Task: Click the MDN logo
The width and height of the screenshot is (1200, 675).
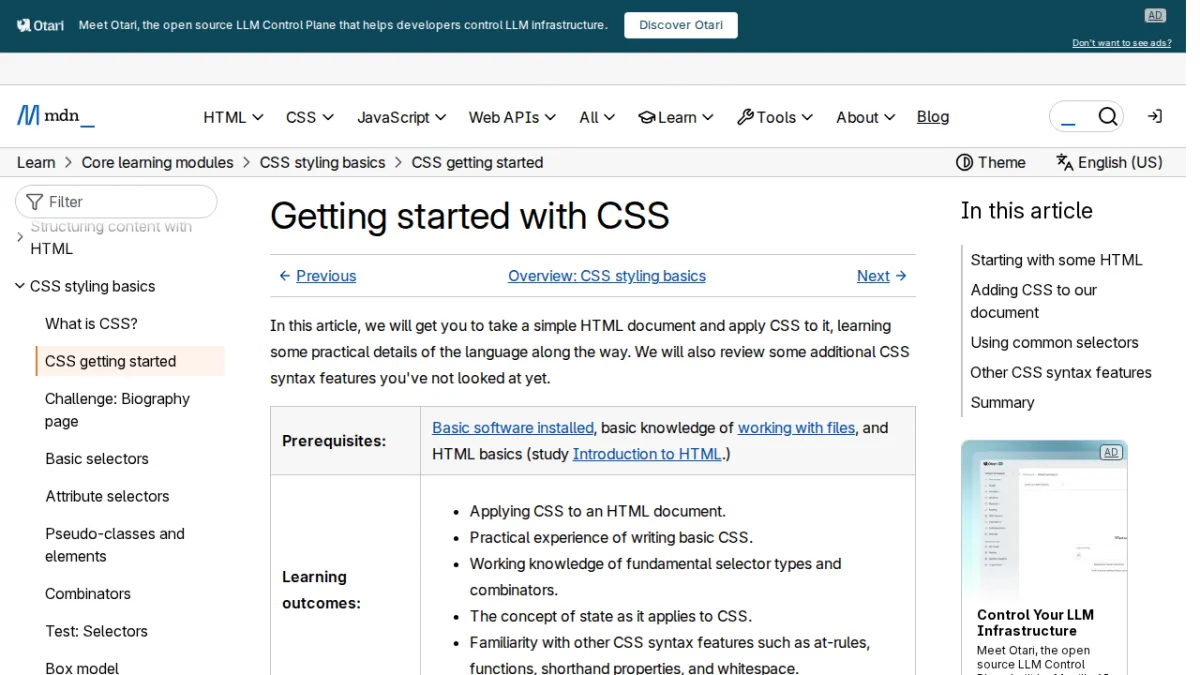Action: point(56,116)
